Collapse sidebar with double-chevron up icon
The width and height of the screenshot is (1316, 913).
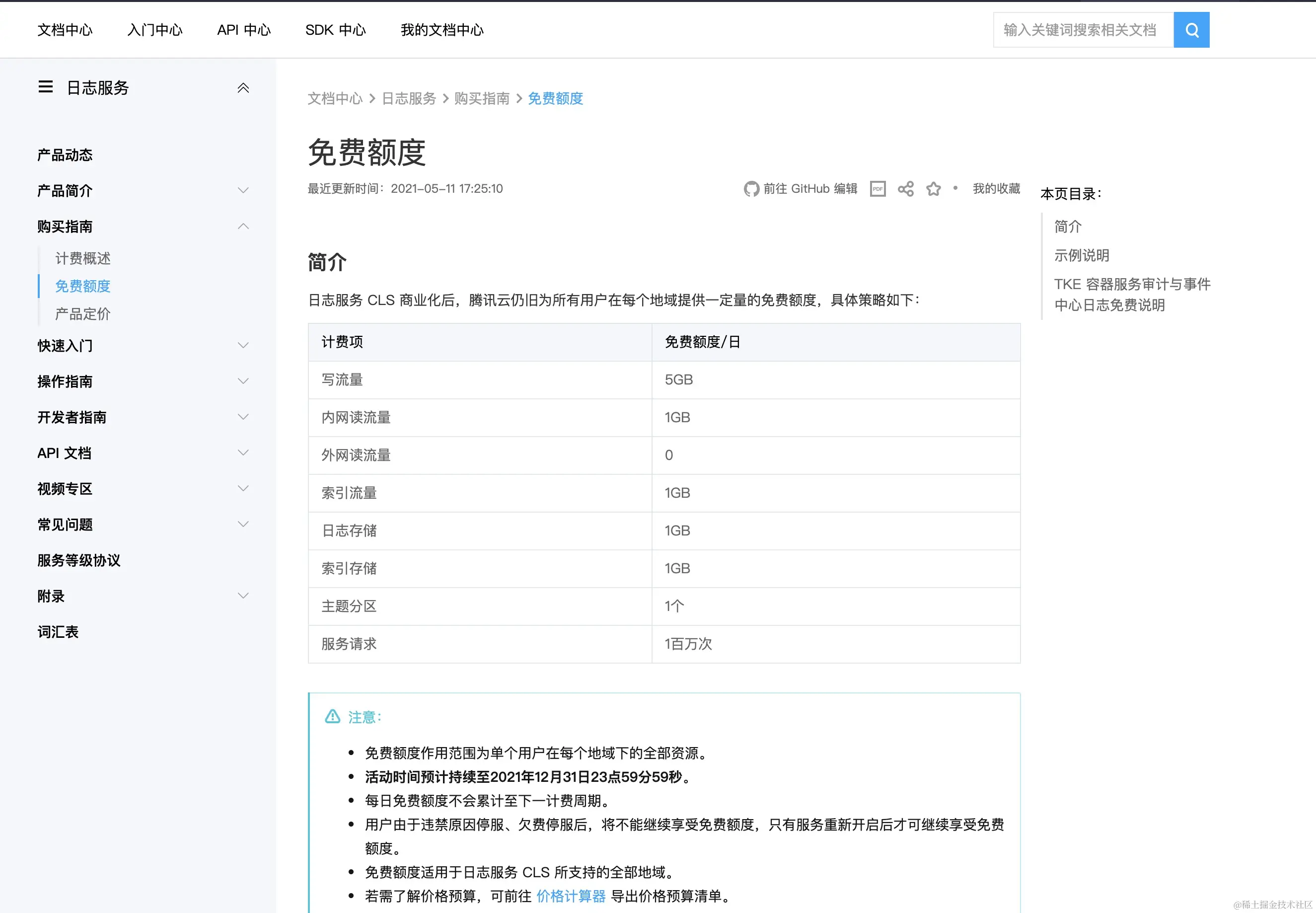[x=243, y=87]
